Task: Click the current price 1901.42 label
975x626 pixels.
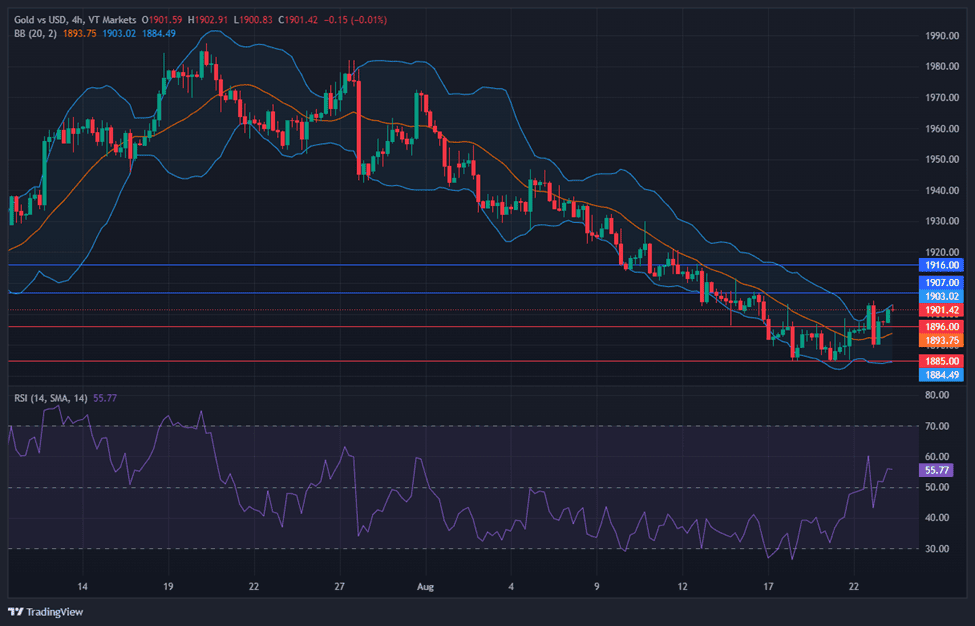Action: pos(940,311)
